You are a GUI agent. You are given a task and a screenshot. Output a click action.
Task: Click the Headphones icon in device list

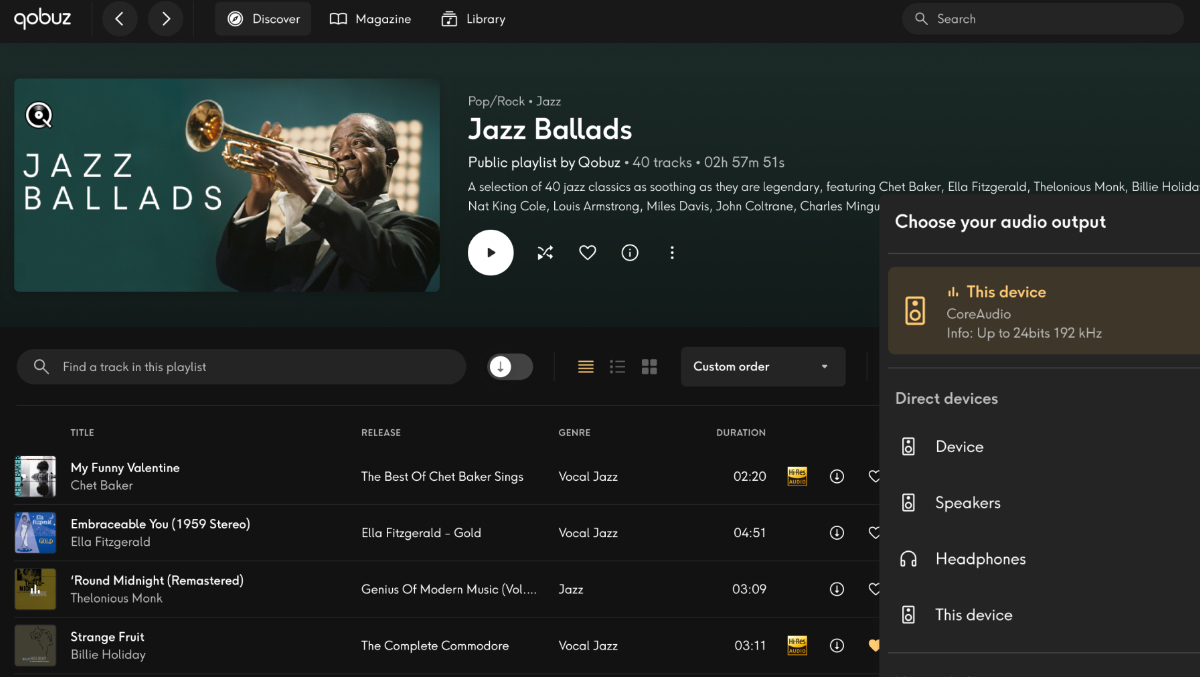tap(908, 559)
